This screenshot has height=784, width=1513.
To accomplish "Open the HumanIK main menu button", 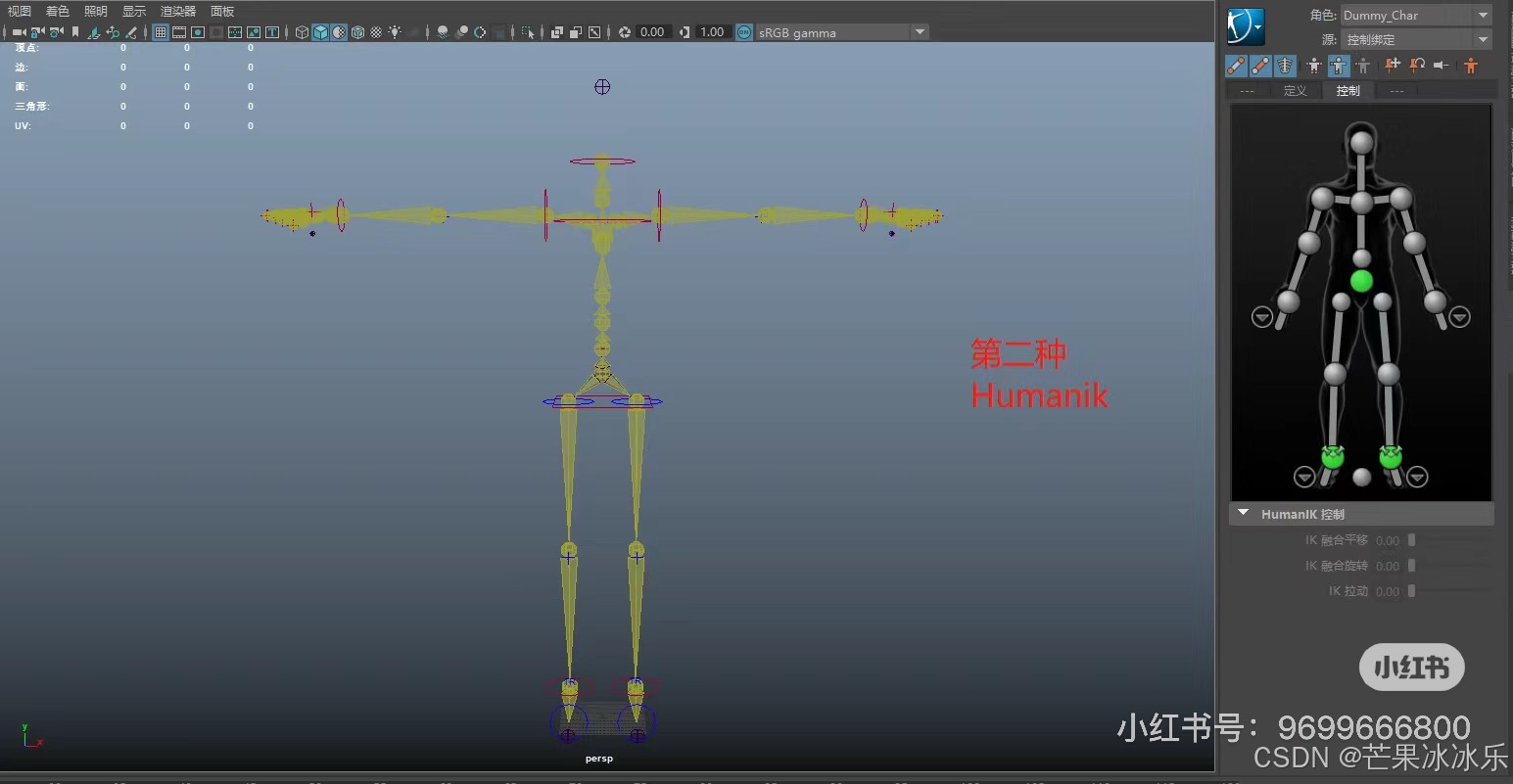I will [x=1246, y=26].
